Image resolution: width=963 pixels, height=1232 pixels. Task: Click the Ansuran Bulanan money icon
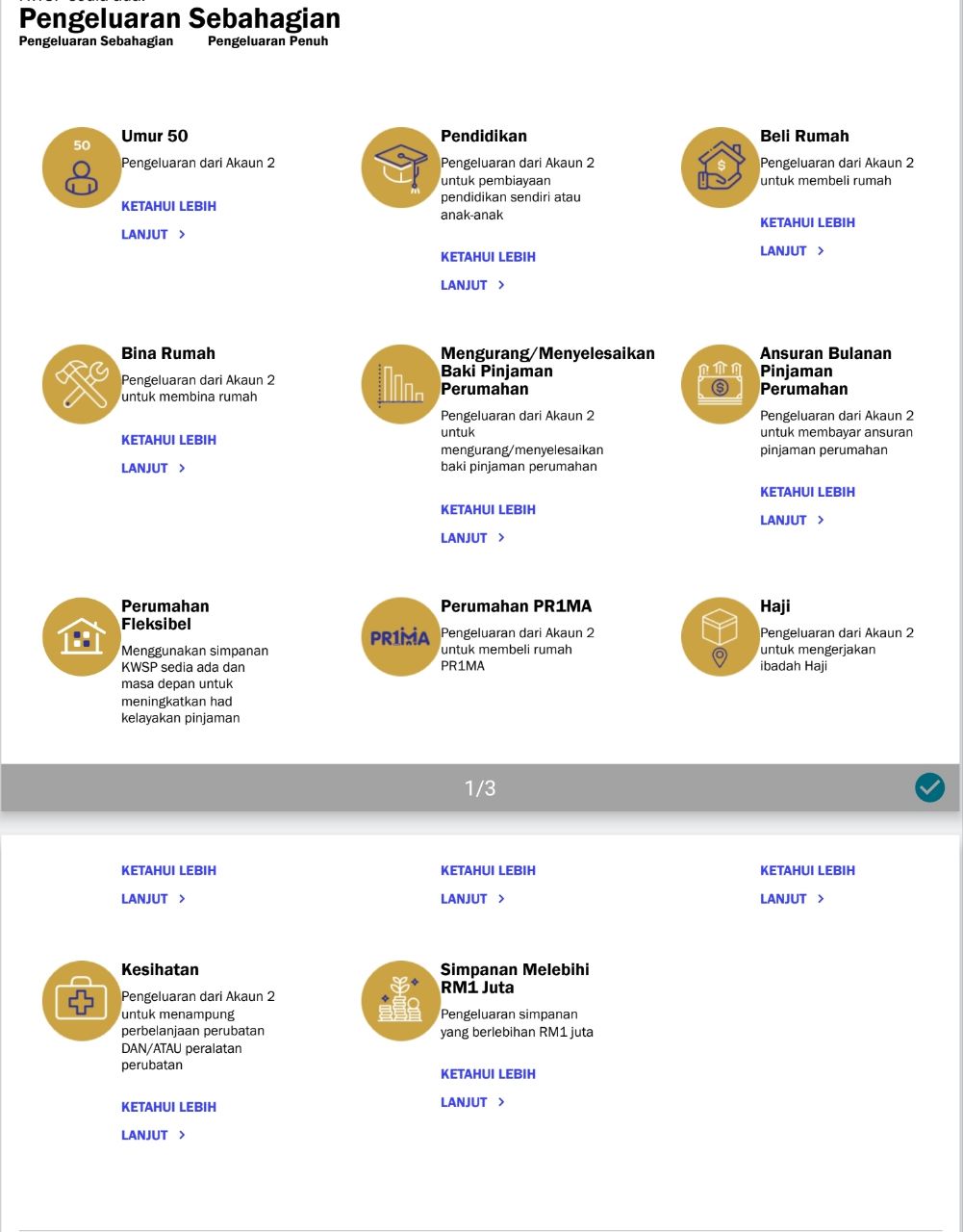tap(721, 385)
